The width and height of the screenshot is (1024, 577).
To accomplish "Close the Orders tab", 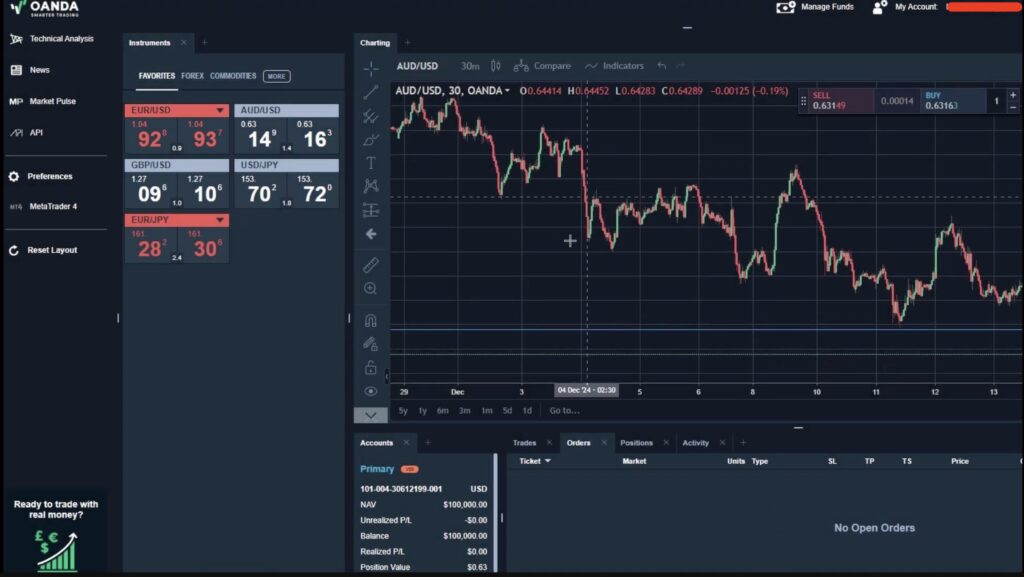I will click(x=604, y=443).
